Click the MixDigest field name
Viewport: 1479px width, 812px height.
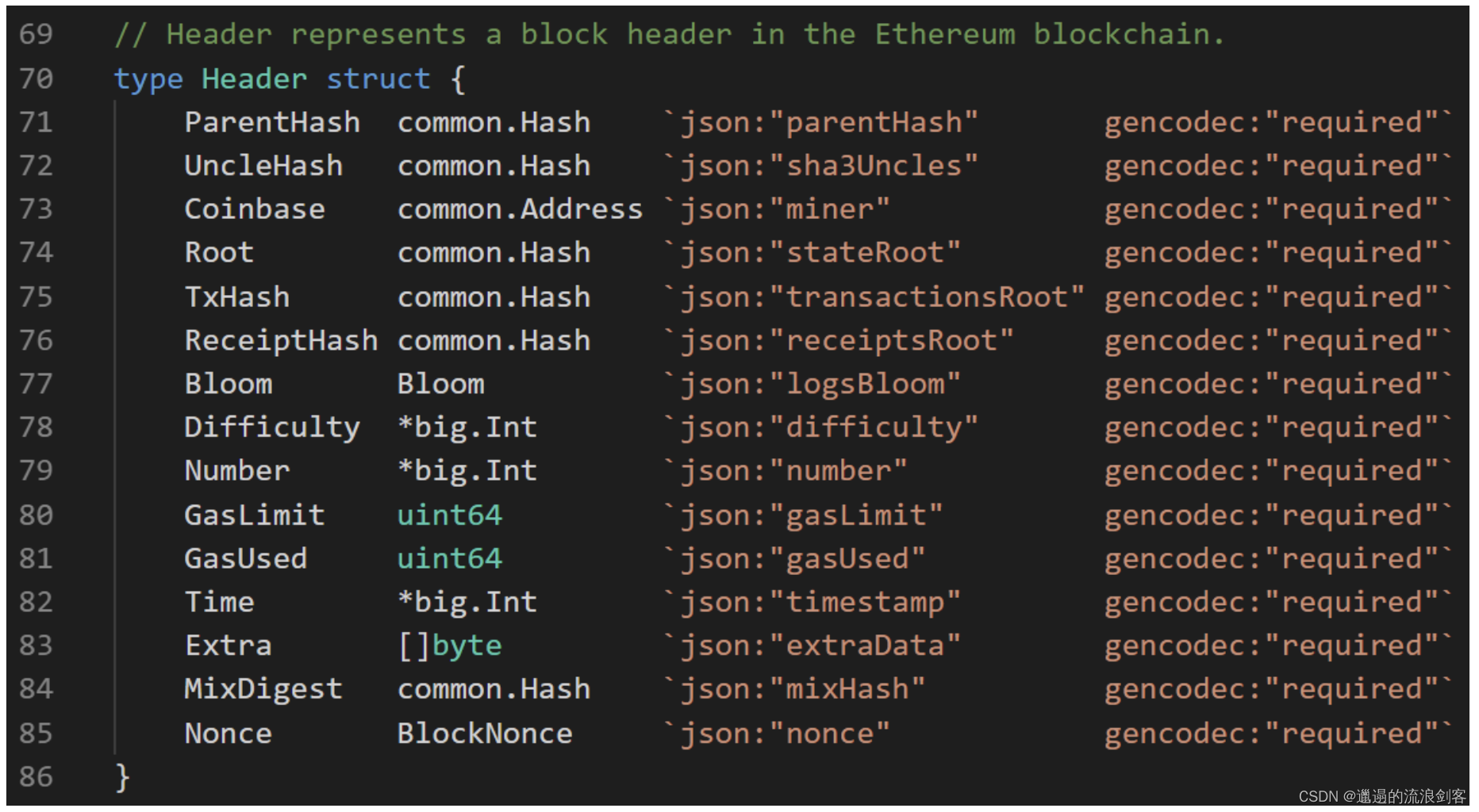pyautogui.click(x=263, y=689)
